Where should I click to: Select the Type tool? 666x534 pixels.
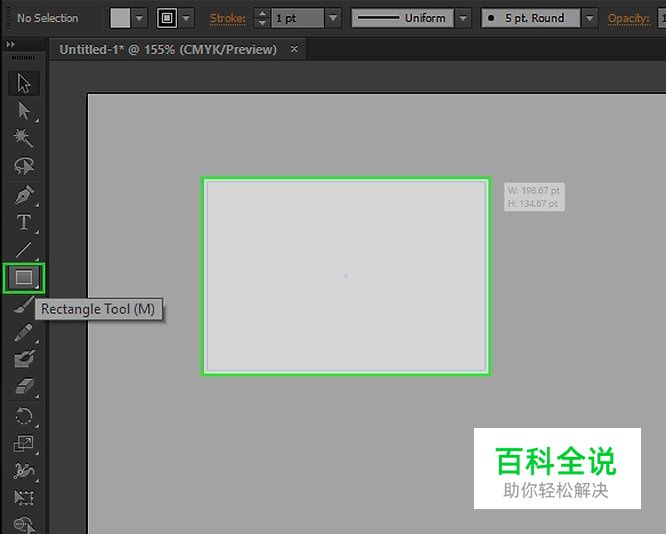click(24, 222)
